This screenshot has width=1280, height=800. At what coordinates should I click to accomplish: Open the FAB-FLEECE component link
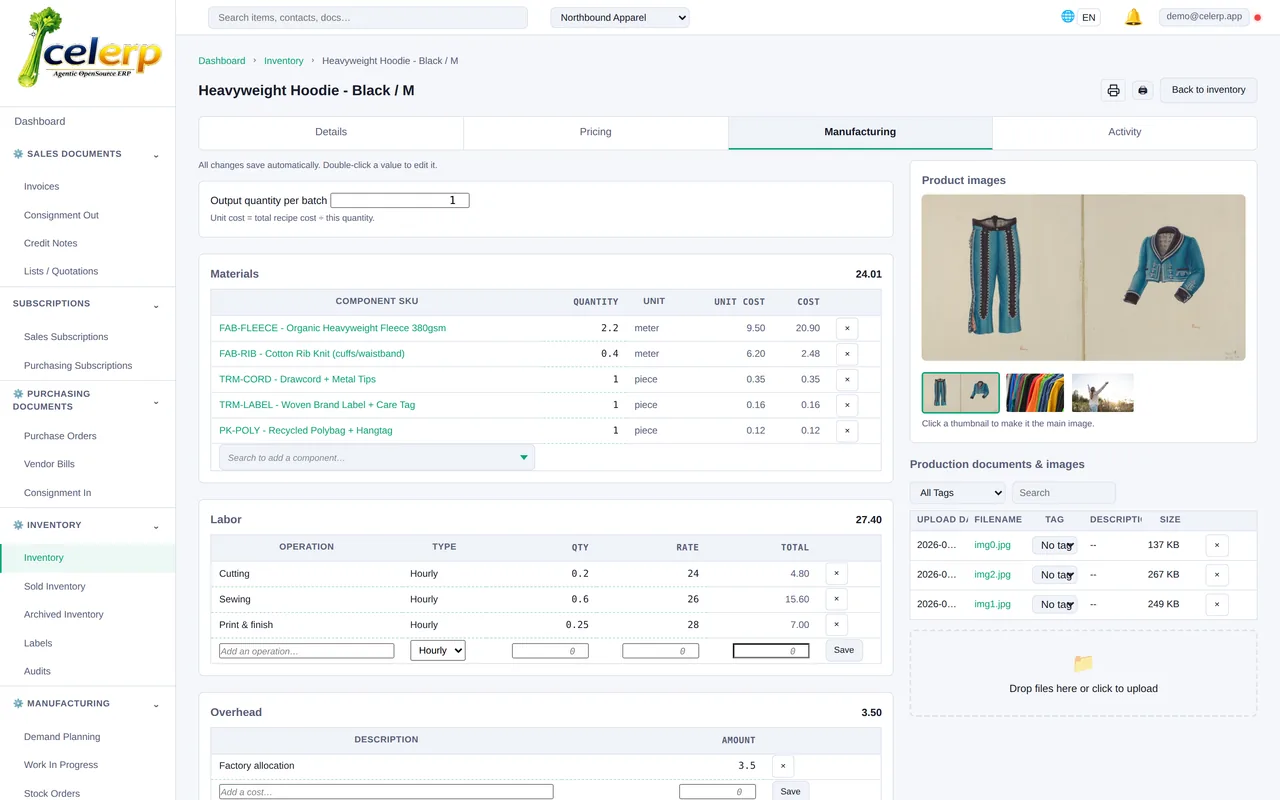333,328
